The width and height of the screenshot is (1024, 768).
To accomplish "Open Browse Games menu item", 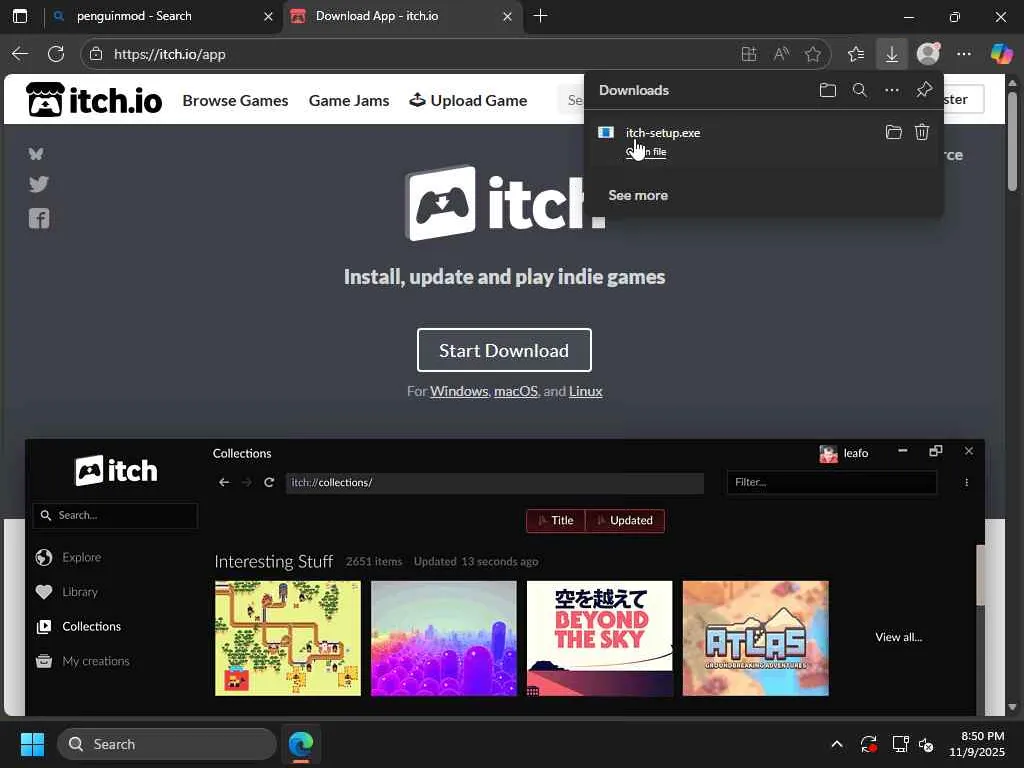I will point(235,101).
